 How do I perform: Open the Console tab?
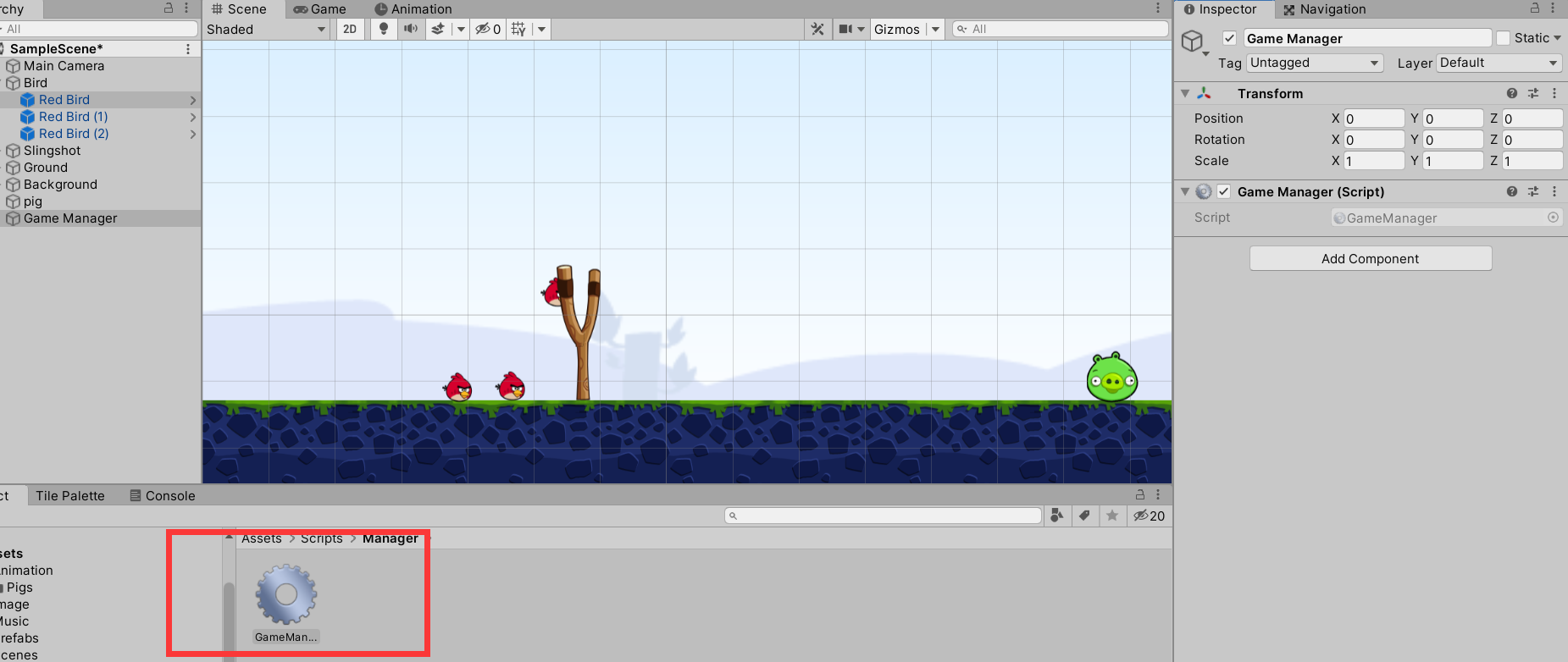click(x=163, y=496)
